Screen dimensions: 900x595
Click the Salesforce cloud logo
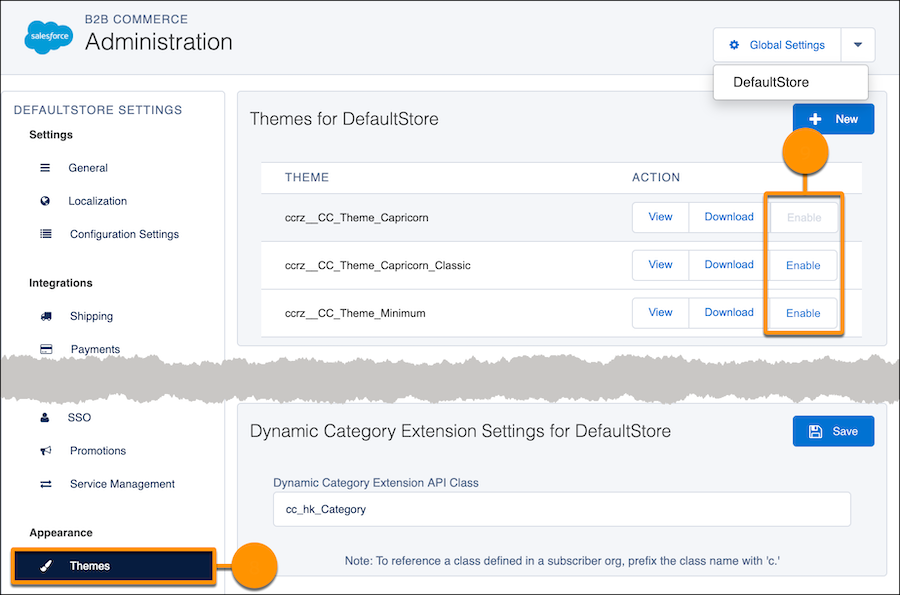pos(49,37)
